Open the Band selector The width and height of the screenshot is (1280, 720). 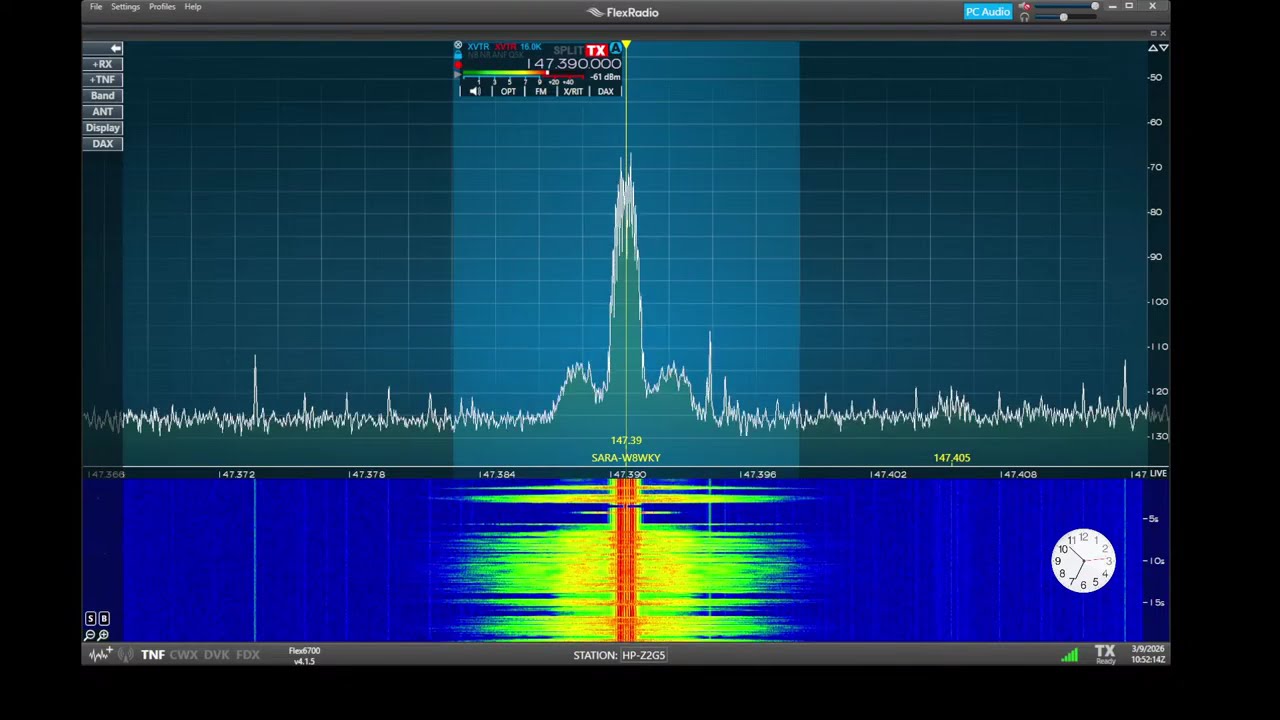point(102,96)
